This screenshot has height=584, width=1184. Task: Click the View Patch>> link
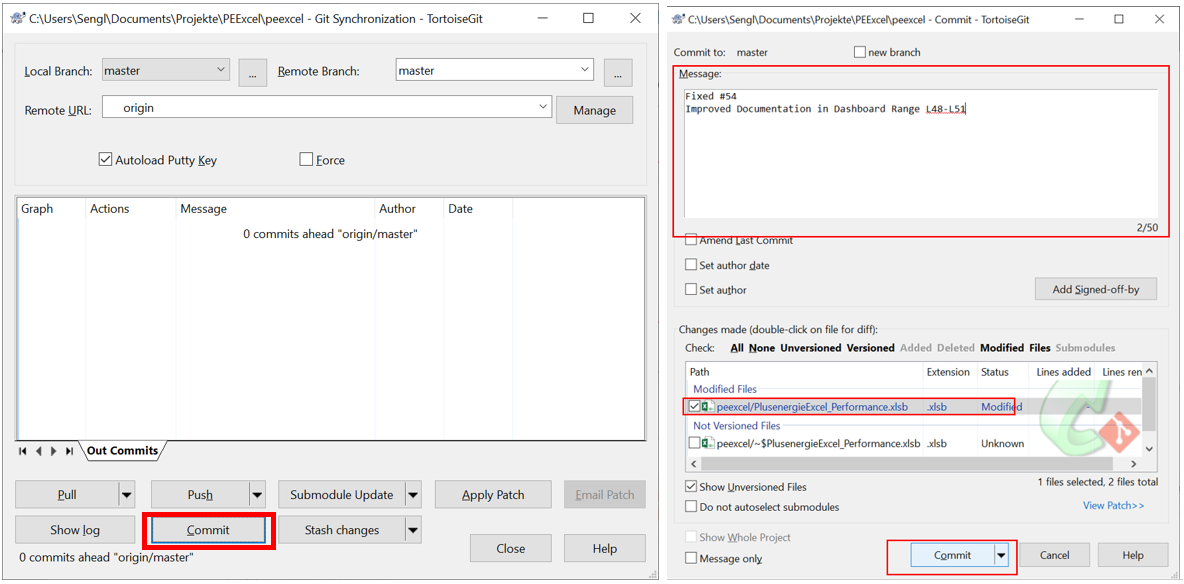[1114, 505]
